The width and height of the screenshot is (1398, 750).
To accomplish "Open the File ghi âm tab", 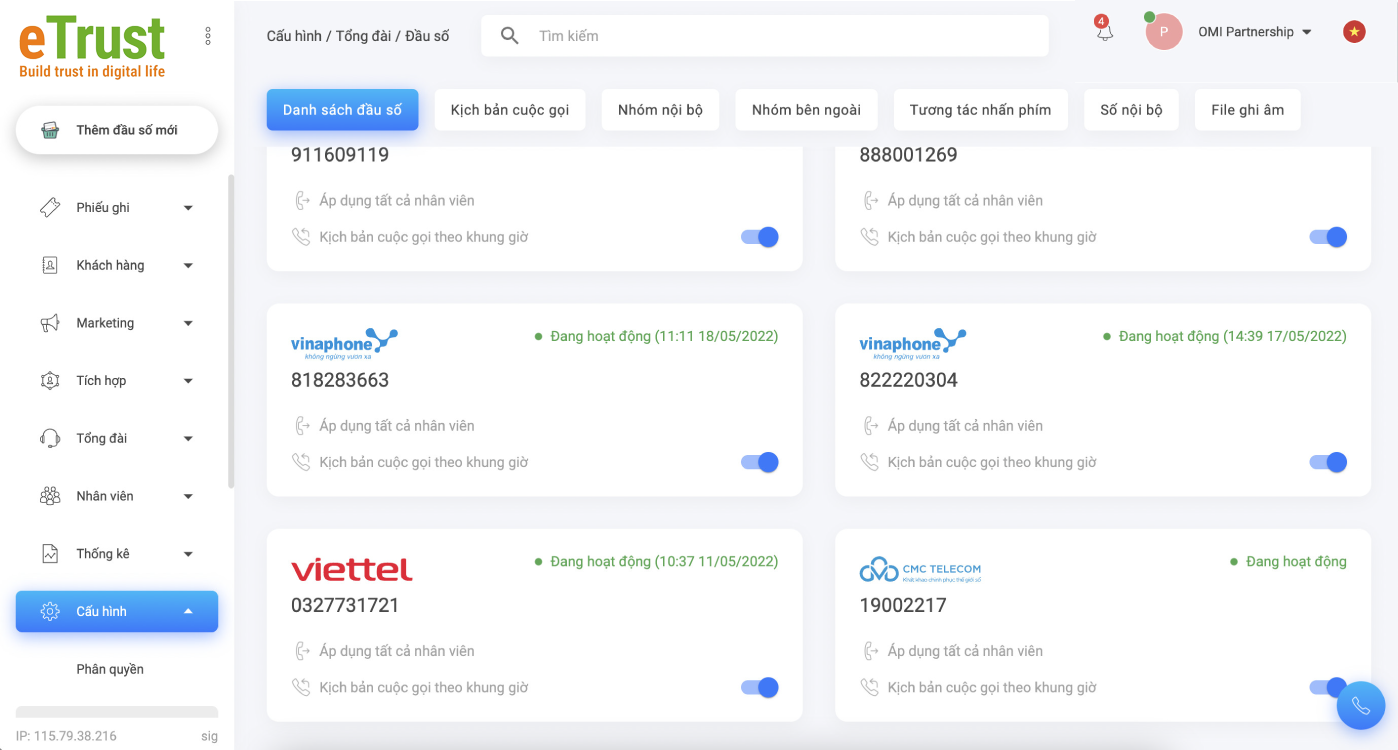I will coord(1247,110).
